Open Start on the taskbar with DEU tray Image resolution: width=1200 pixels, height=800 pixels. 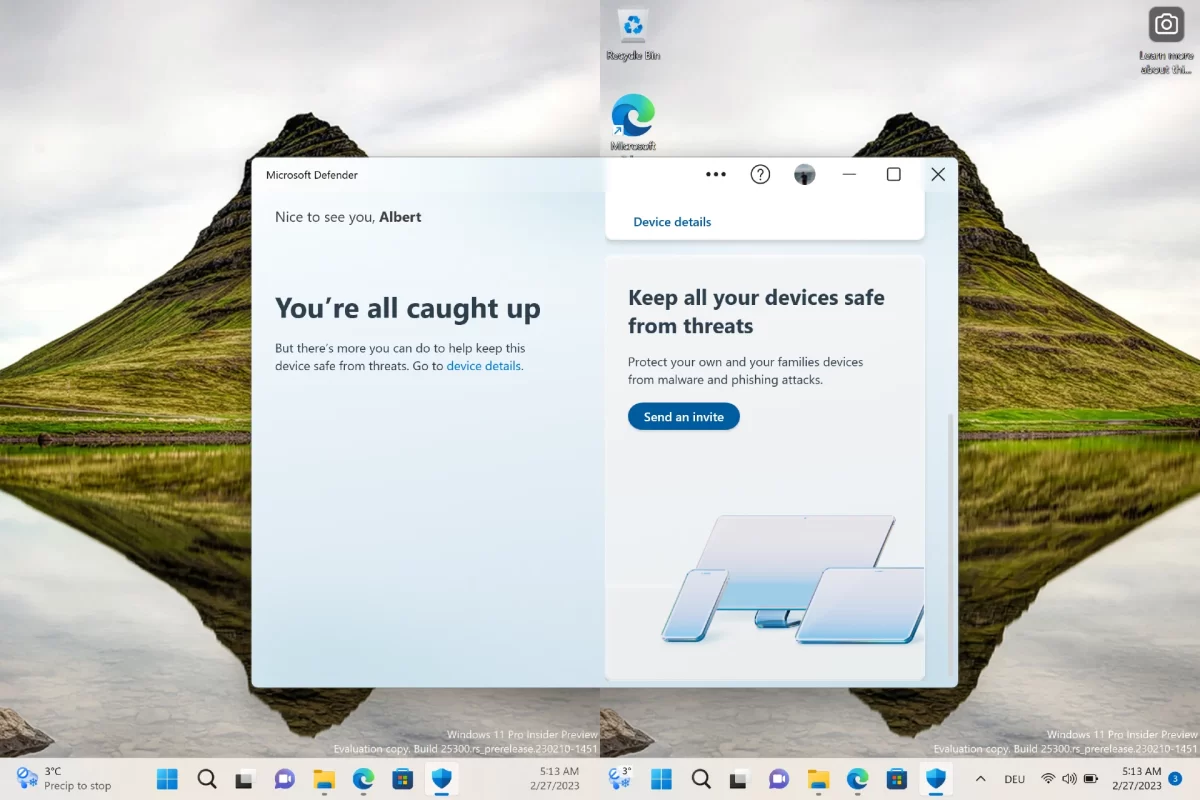click(661, 779)
